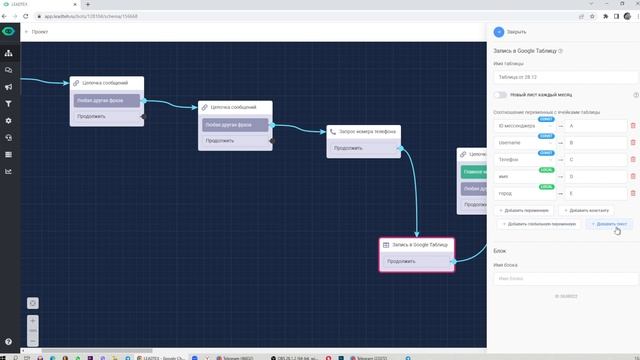
Task: Open the globe sidebar icon
Action: click(x=8, y=138)
